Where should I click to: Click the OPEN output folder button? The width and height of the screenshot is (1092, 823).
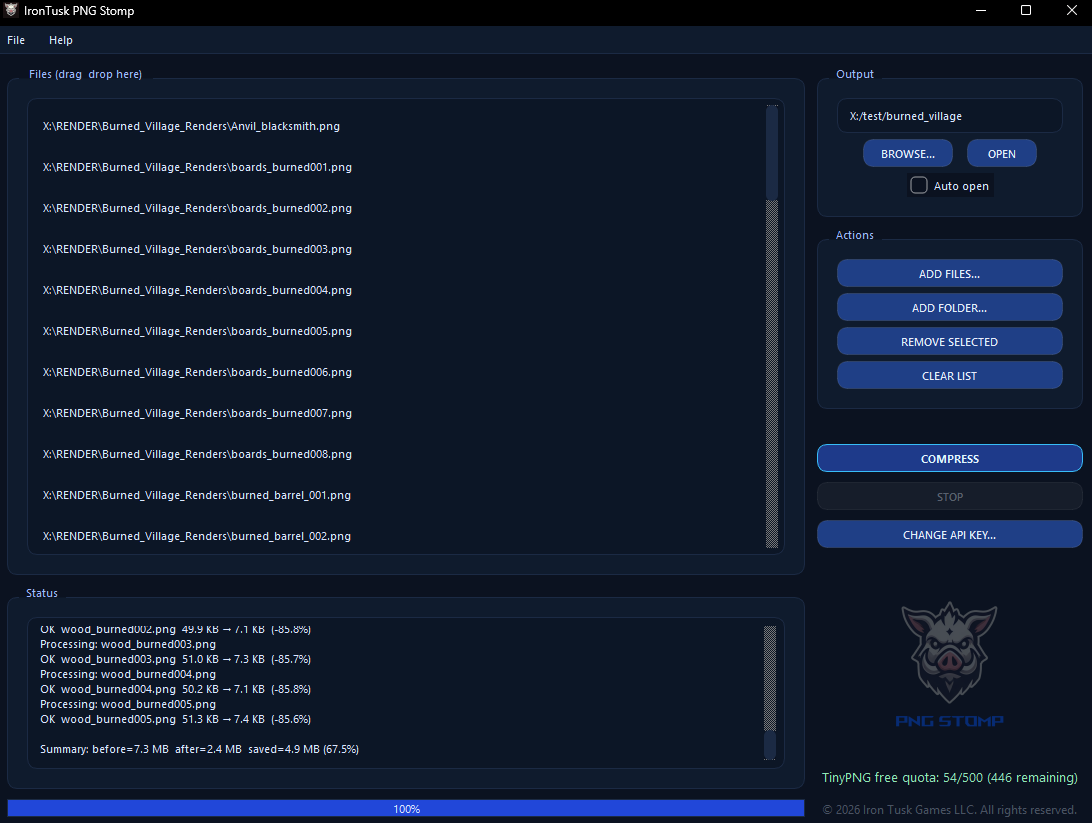pos(1001,154)
